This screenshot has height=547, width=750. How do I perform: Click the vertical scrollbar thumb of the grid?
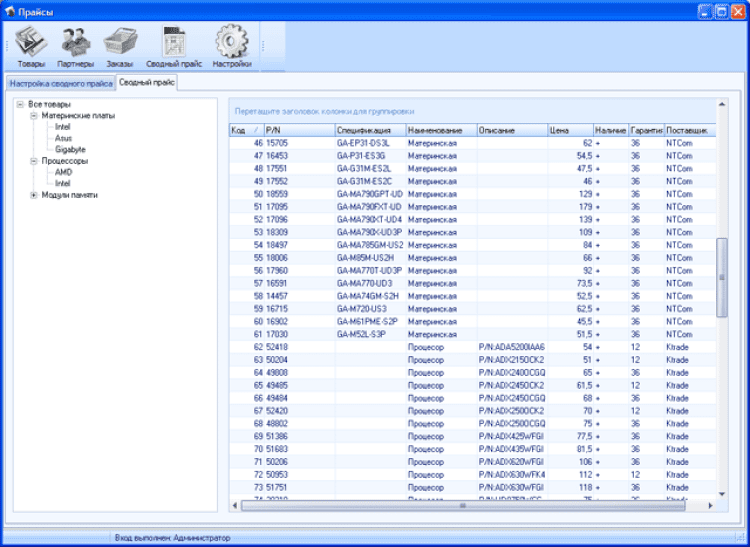tap(722, 277)
